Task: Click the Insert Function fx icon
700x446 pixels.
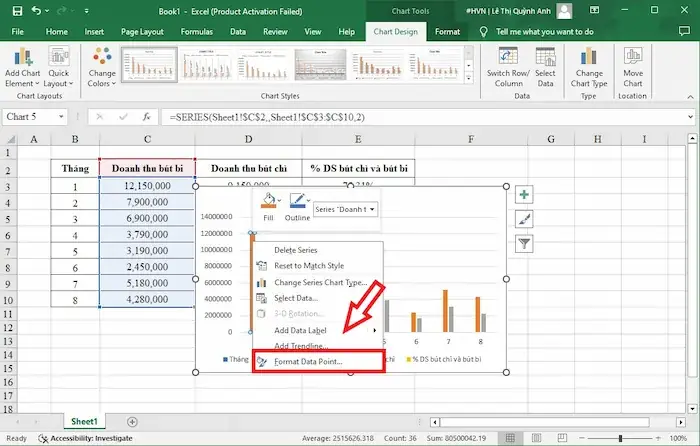Action: pyautogui.click(x=146, y=117)
